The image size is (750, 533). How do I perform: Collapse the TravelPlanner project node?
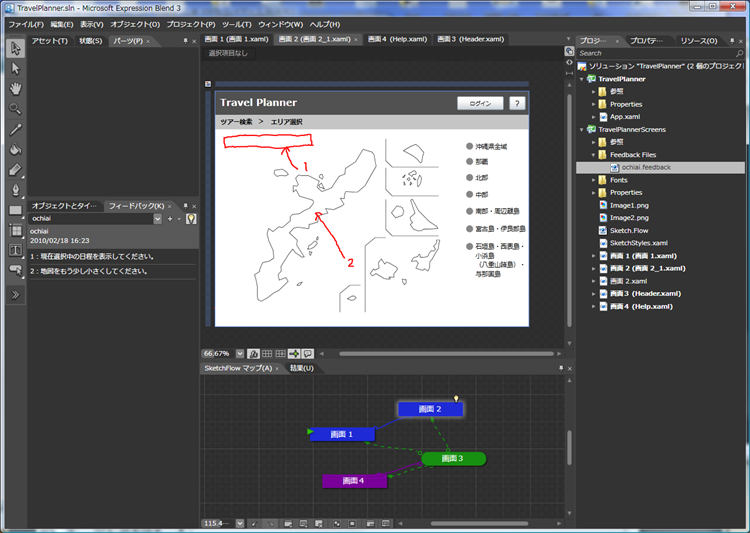(x=582, y=79)
